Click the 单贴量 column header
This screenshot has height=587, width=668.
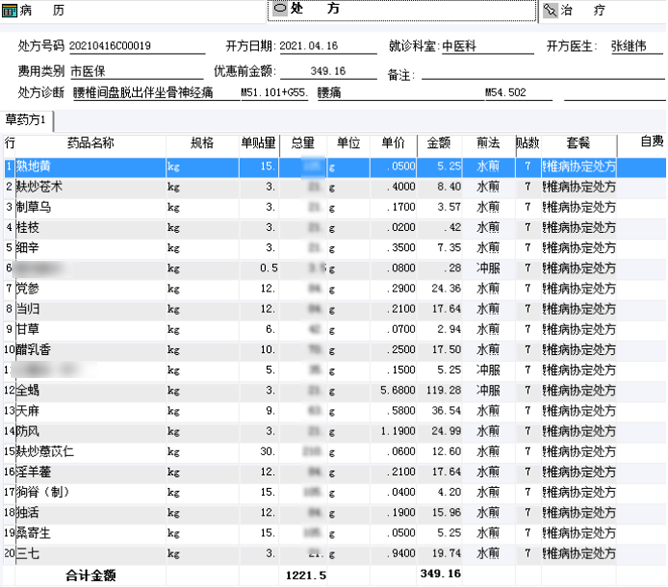pos(258,143)
